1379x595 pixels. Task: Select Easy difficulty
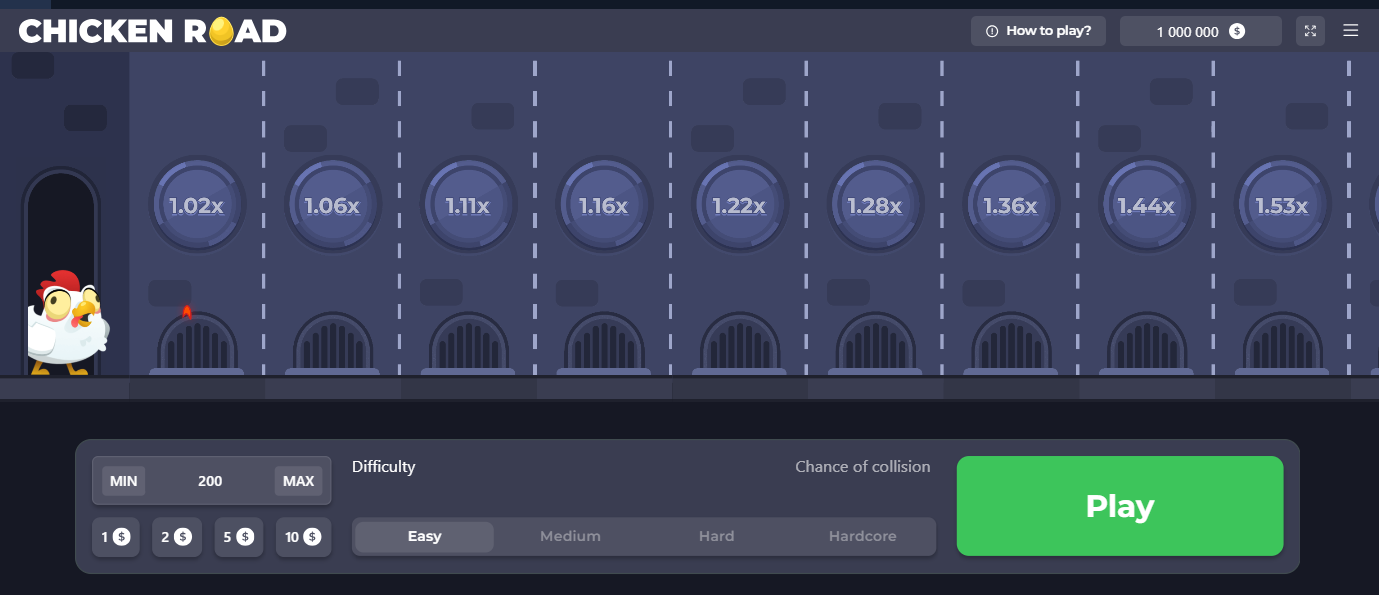pyautogui.click(x=424, y=537)
